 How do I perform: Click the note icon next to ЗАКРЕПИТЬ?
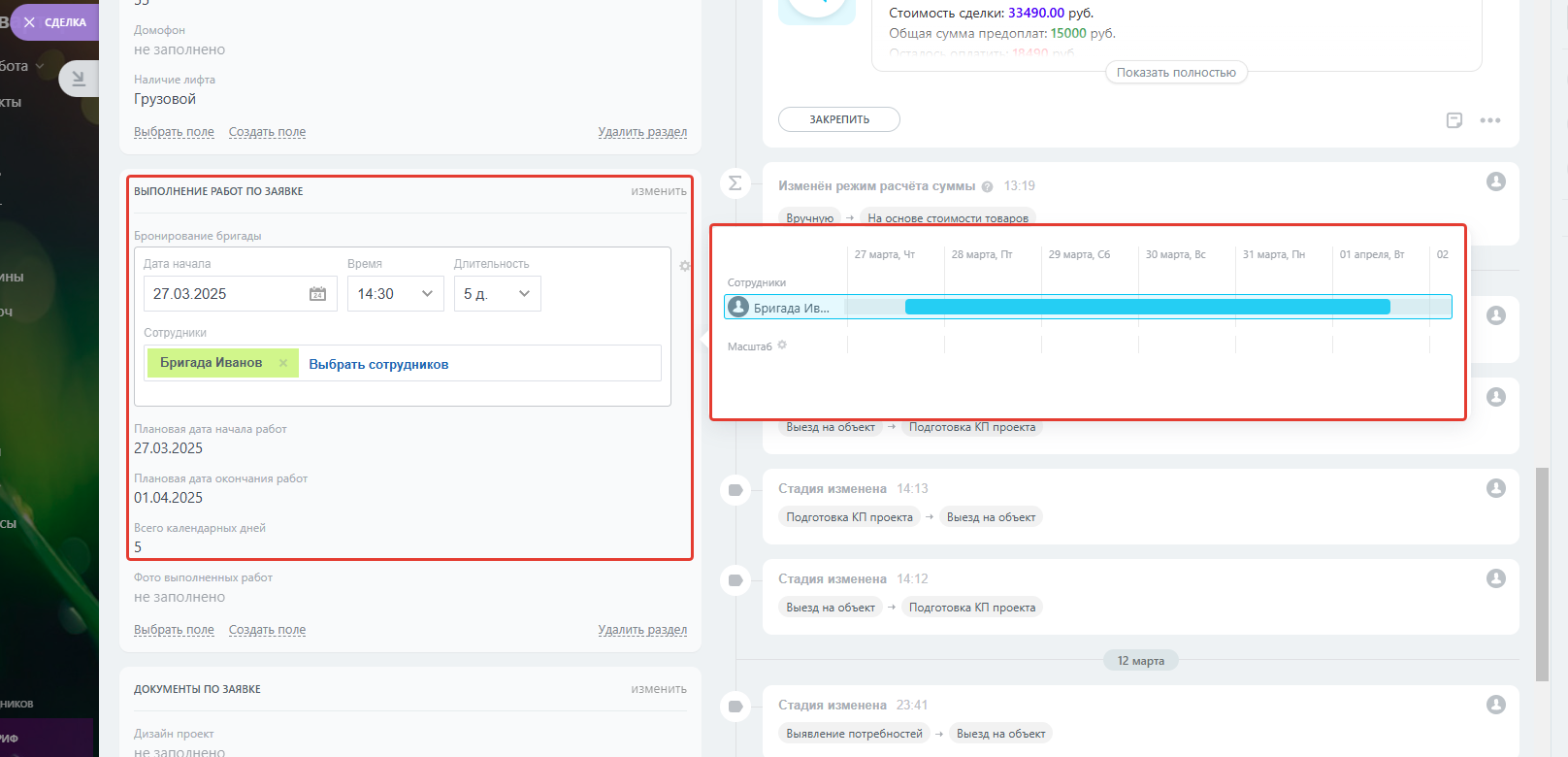[1454, 120]
